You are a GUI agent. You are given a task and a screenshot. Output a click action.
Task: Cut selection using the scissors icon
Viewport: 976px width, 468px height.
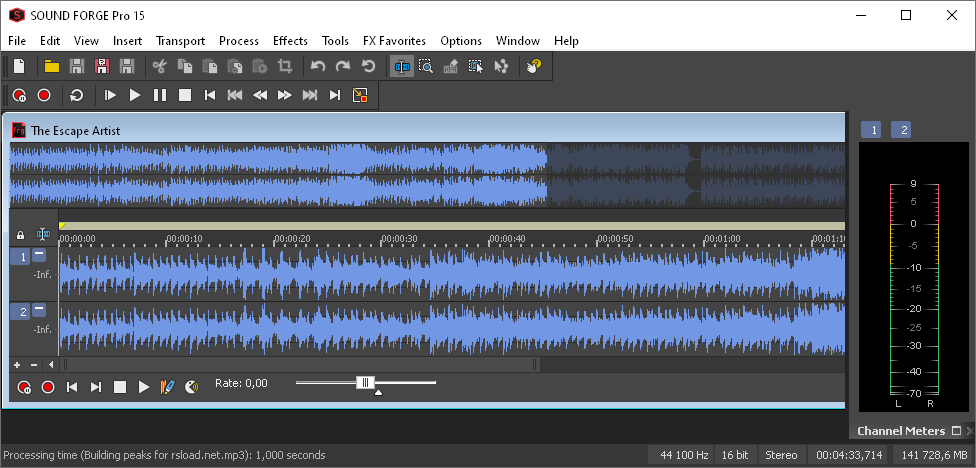coord(160,66)
